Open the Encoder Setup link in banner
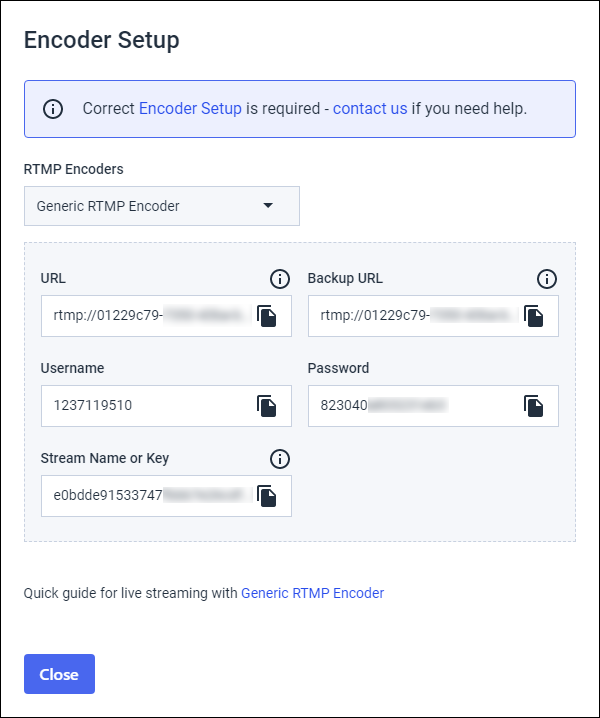 coord(190,109)
